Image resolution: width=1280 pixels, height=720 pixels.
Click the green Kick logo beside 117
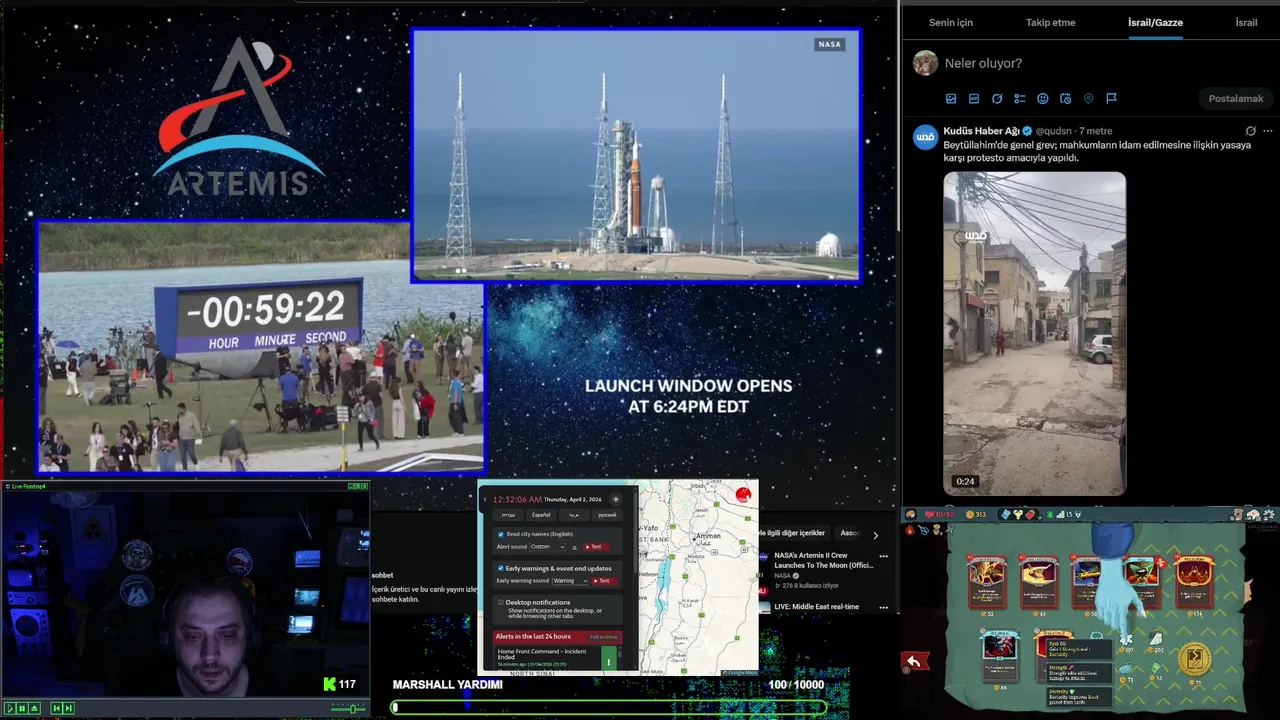(x=330, y=685)
